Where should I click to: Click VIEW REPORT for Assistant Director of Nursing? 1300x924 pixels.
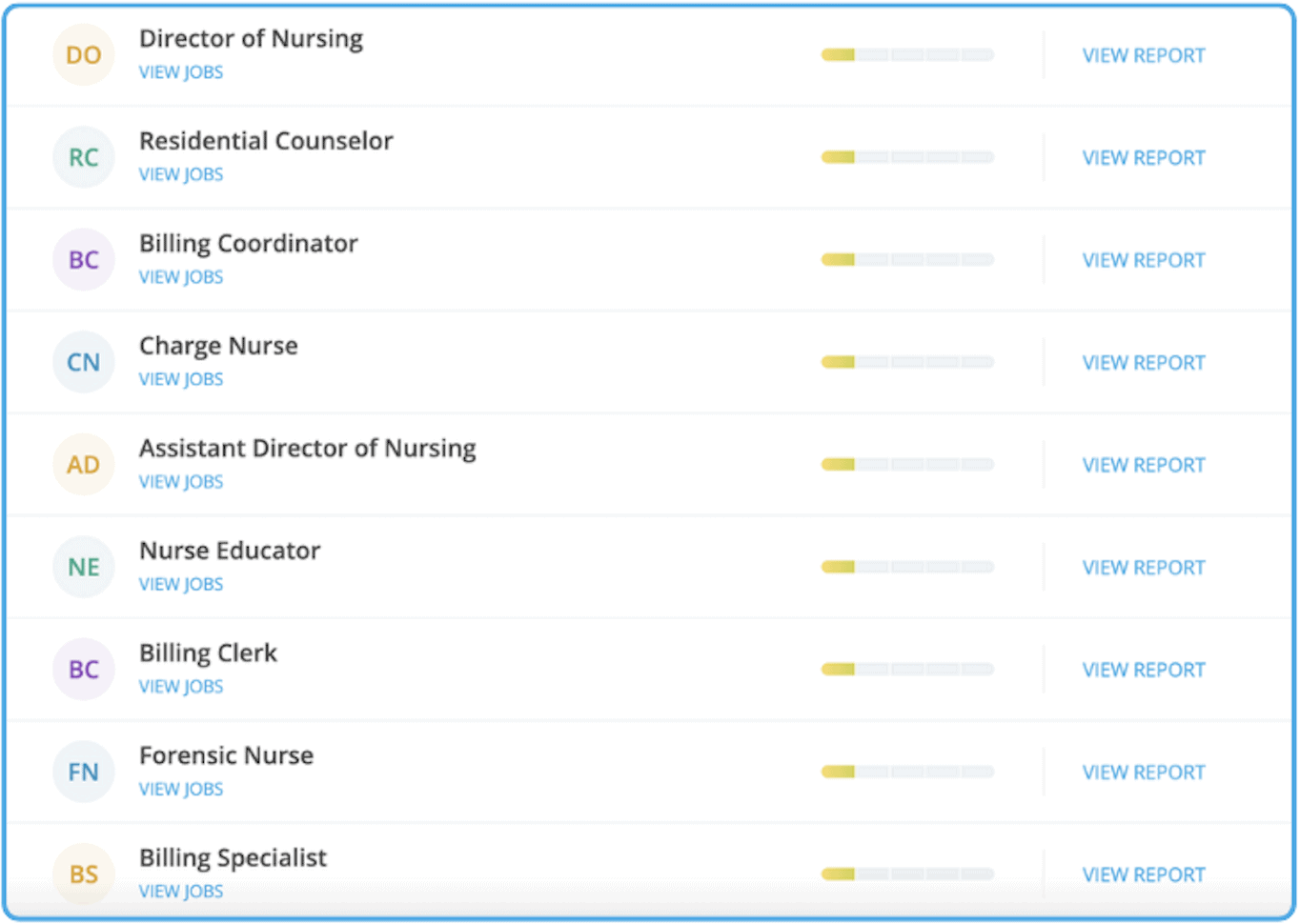(x=1143, y=464)
